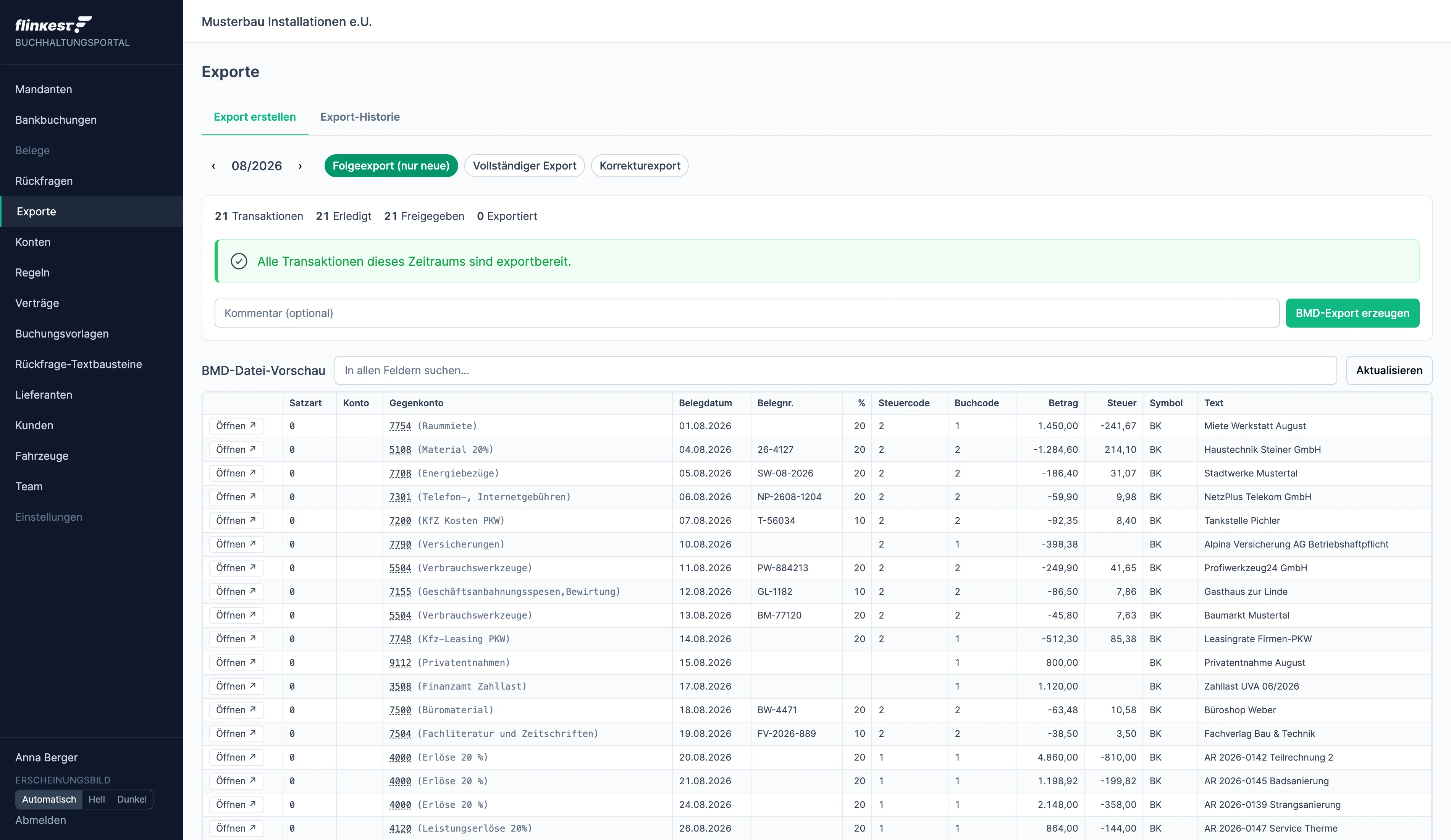This screenshot has width=1451, height=840.
Task: Click Abmelden to log out
Action: click(x=40, y=820)
